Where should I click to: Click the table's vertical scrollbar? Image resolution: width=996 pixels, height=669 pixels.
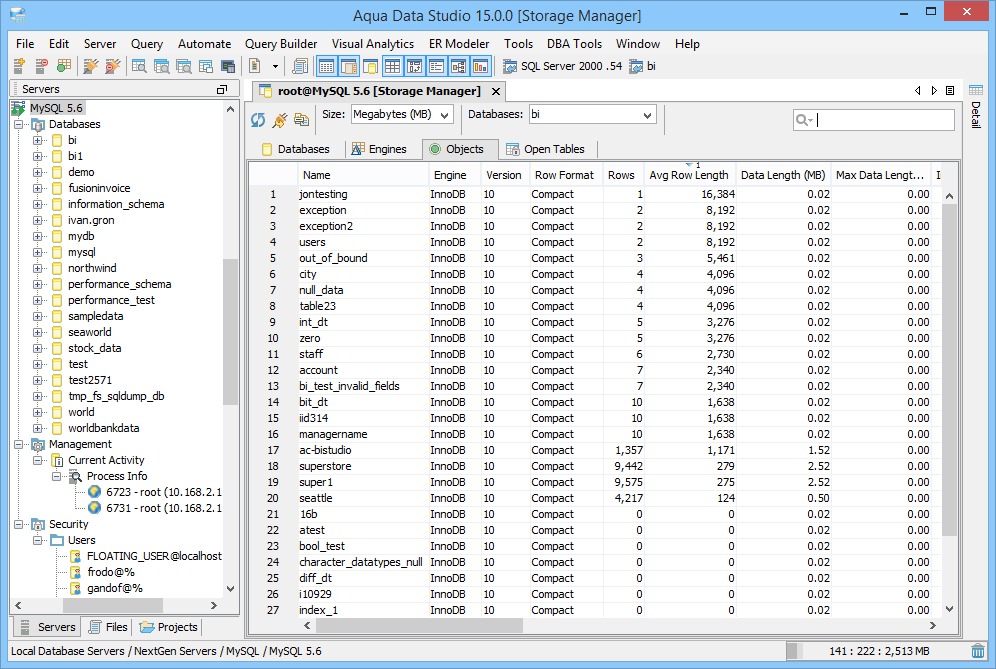tap(950, 368)
